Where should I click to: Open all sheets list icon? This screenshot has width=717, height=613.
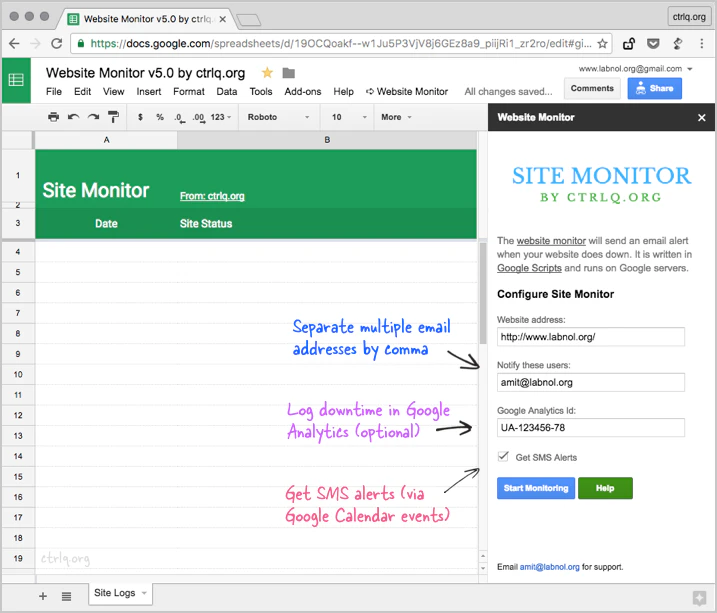(66, 596)
